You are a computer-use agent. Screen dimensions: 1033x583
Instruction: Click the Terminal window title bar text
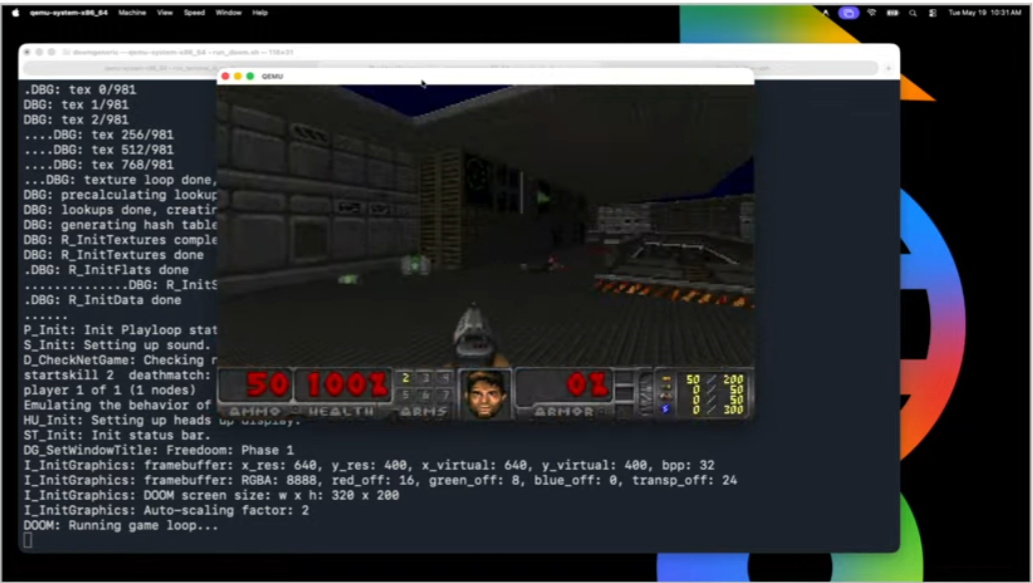(x=183, y=52)
